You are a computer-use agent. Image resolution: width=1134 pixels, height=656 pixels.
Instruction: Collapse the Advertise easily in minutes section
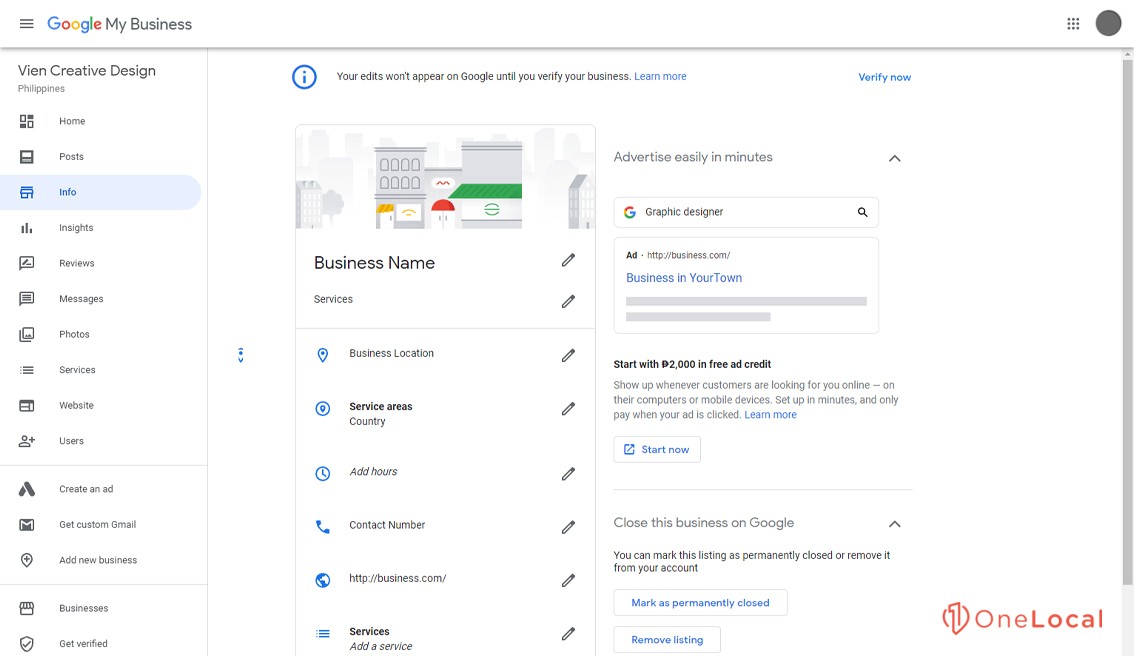[895, 158]
